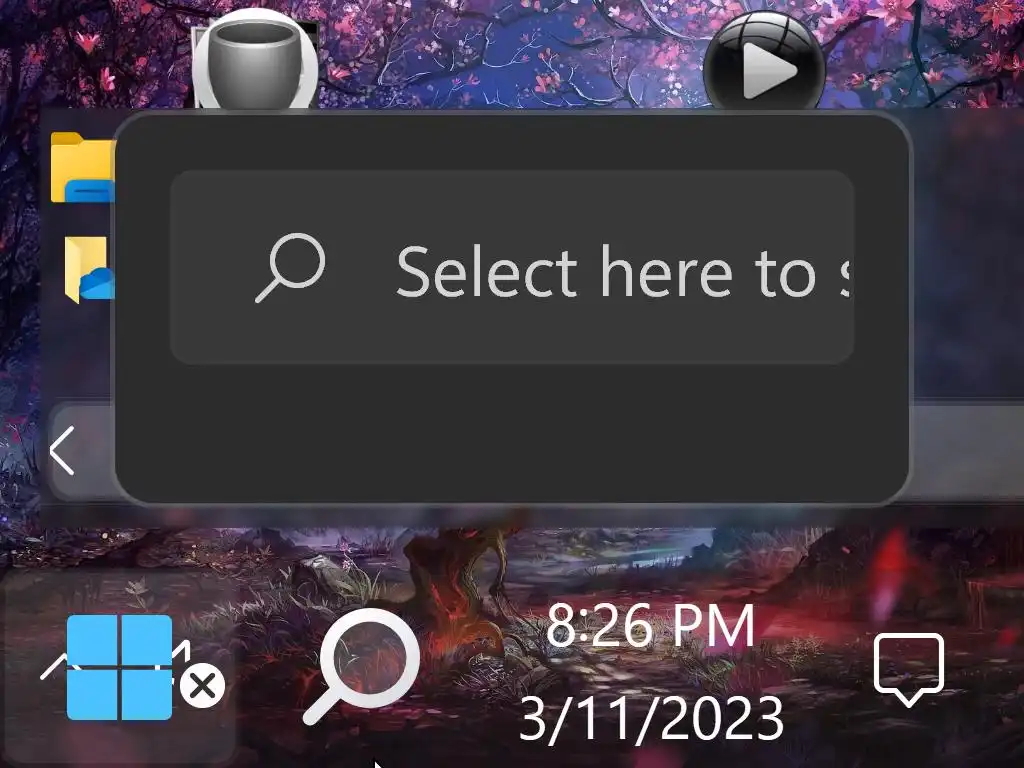Click the caret peeking right of Start logo

coord(182,650)
